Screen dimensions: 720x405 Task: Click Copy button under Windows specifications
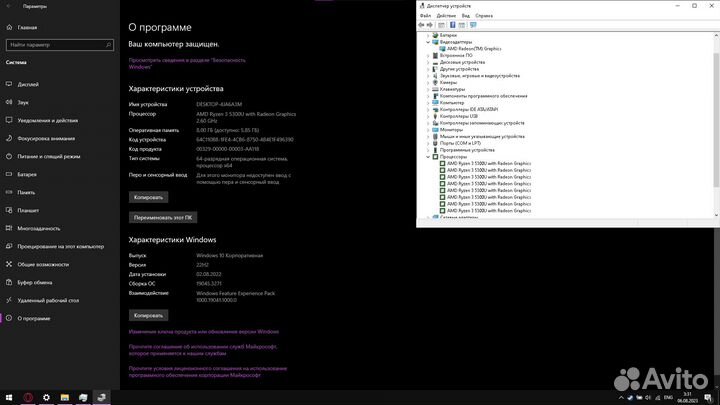pos(148,315)
